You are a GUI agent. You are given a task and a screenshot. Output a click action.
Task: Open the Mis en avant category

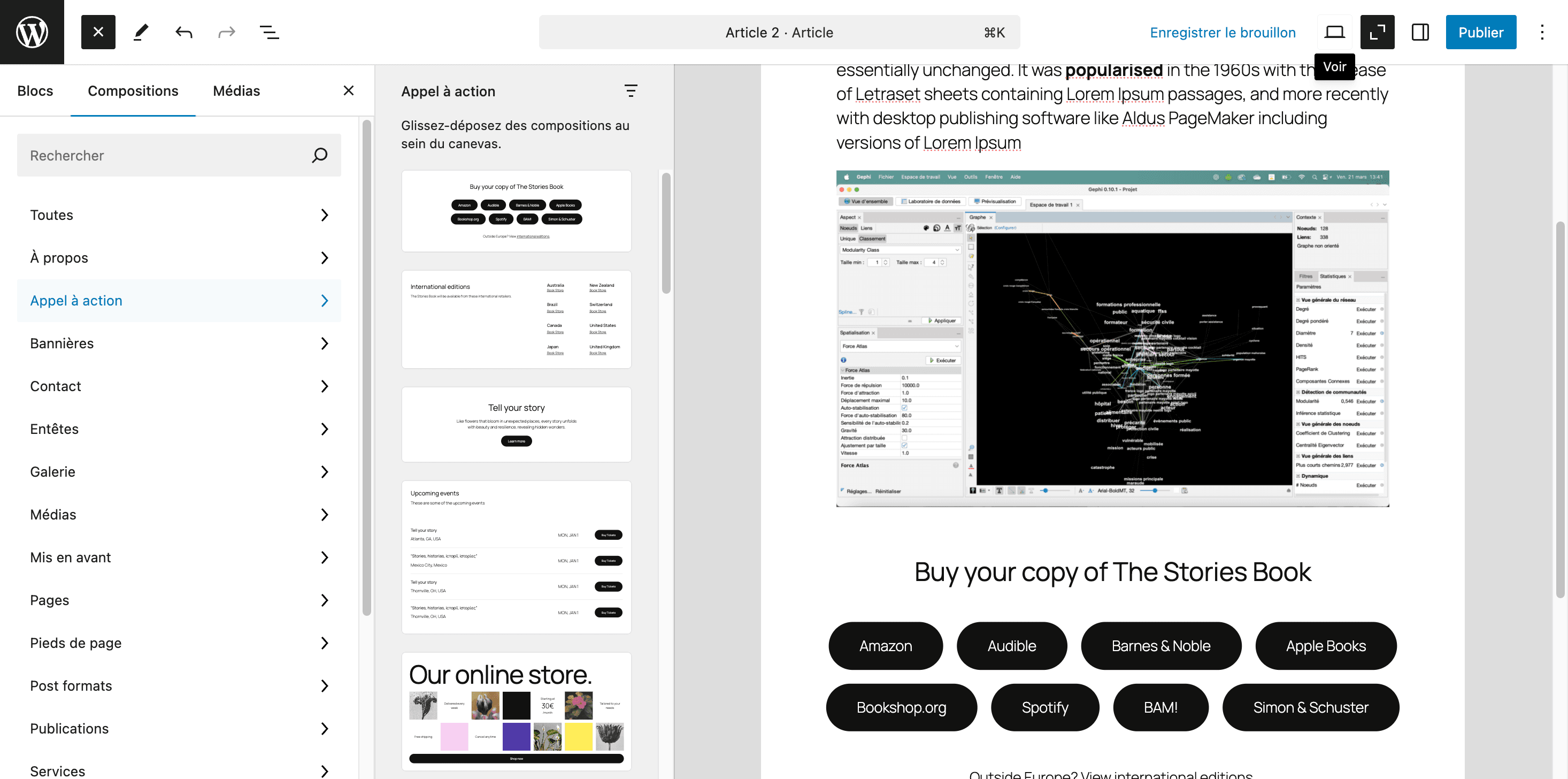pyautogui.click(x=179, y=557)
